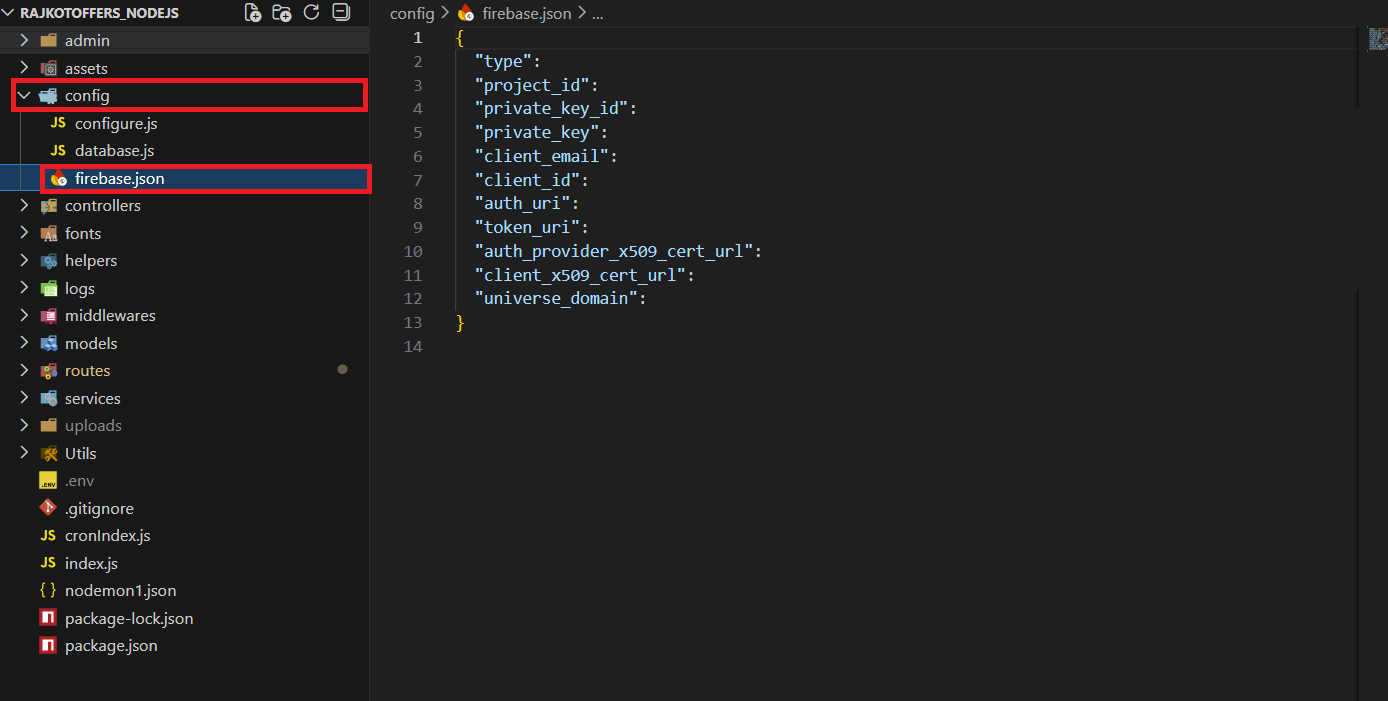1388x701 pixels.
Task: Collapse the config folder
Action: click(24, 96)
